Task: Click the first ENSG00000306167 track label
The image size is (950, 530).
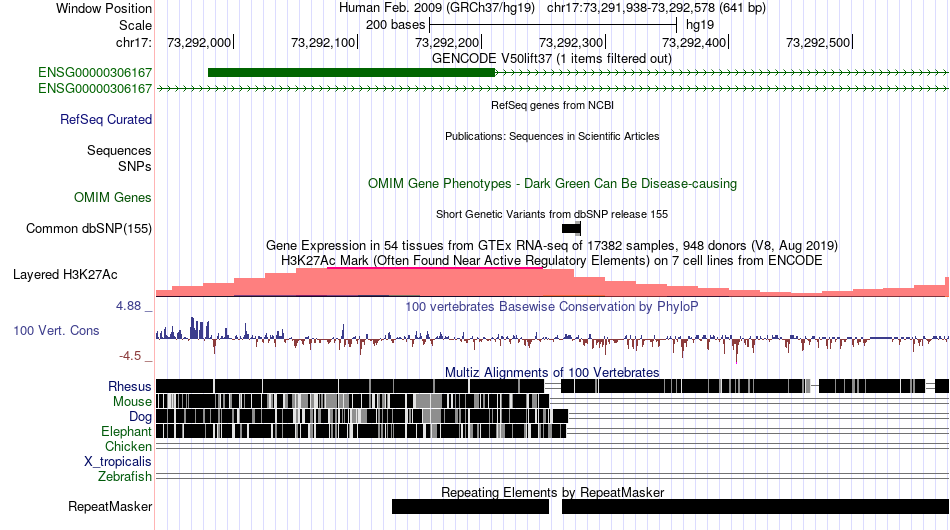Action: [95, 73]
